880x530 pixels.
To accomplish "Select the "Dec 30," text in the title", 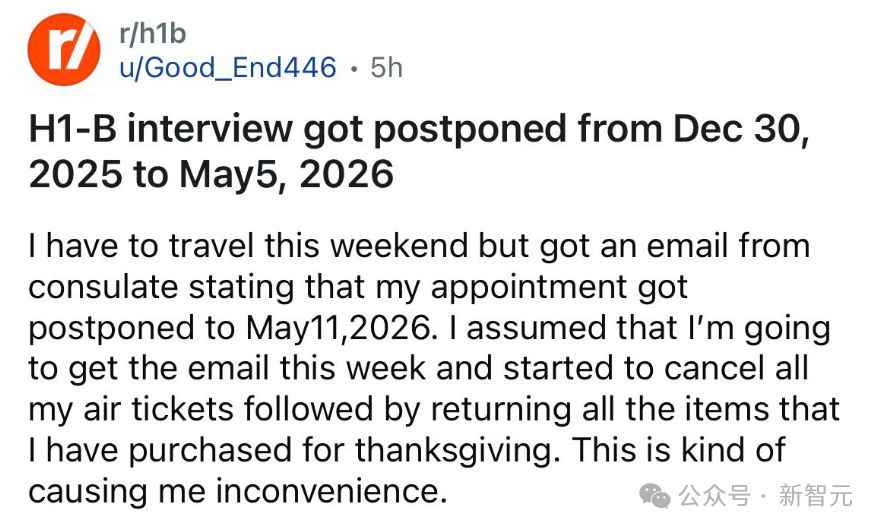I will (741, 129).
